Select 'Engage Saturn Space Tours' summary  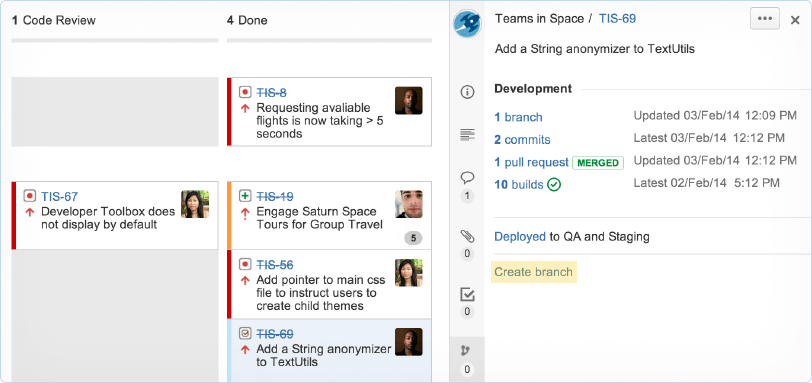pyautogui.click(x=320, y=218)
